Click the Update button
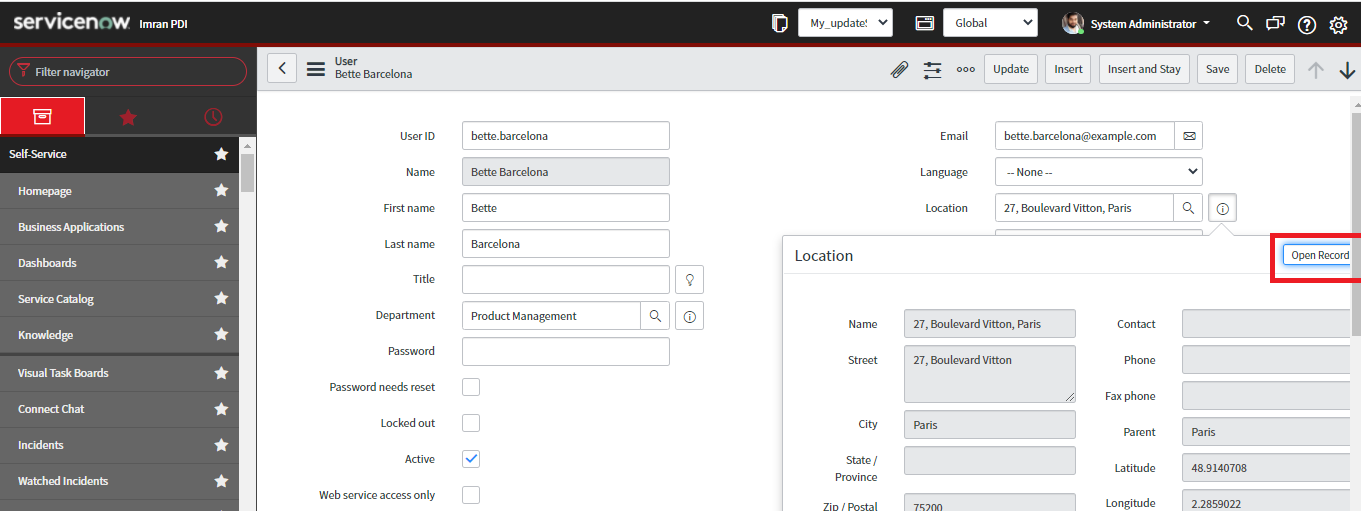Screen dimensions: 1361x511 (1011, 69)
